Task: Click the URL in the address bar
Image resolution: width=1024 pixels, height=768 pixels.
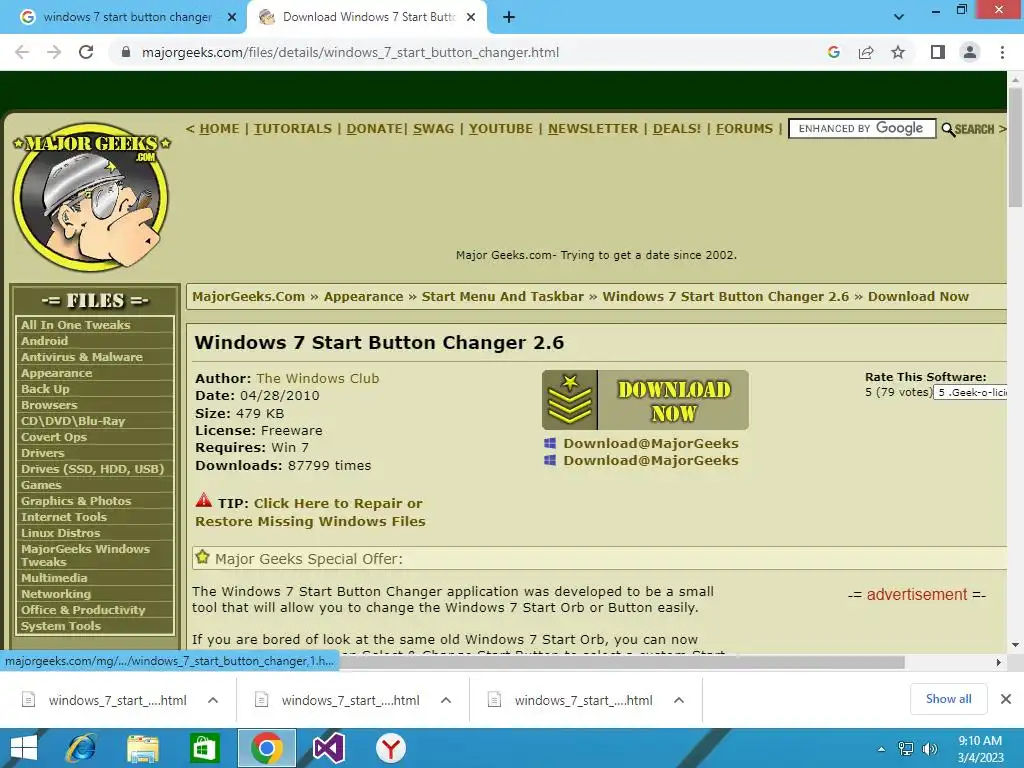Action: click(350, 52)
